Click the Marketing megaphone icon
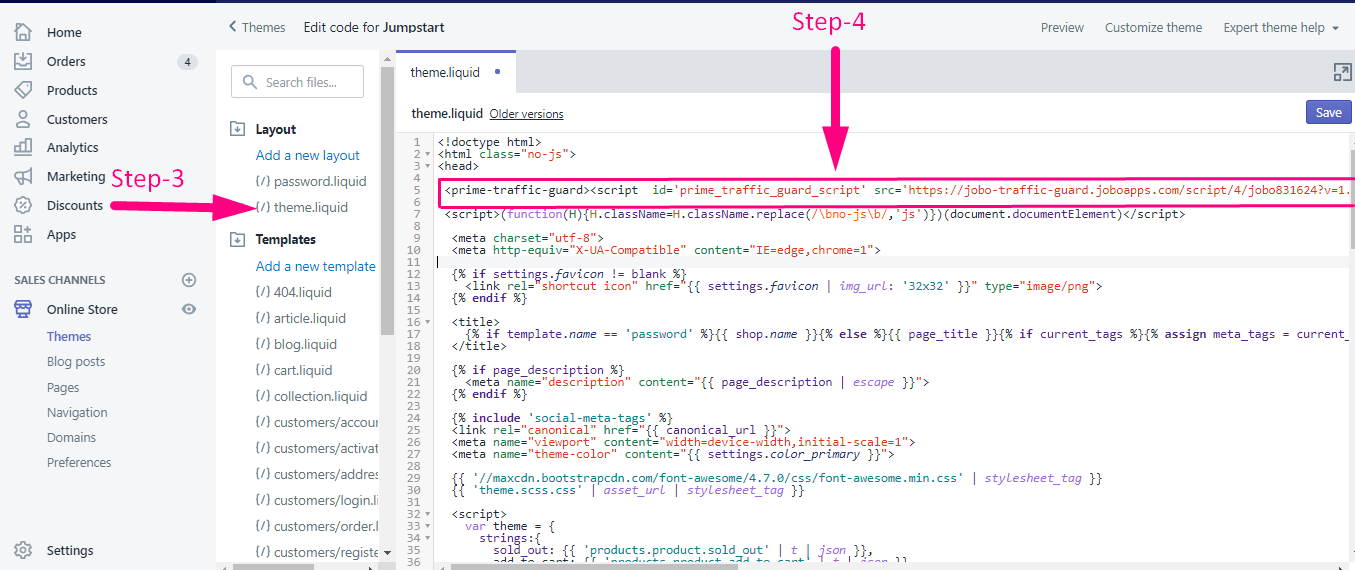1355x570 pixels. (x=23, y=176)
